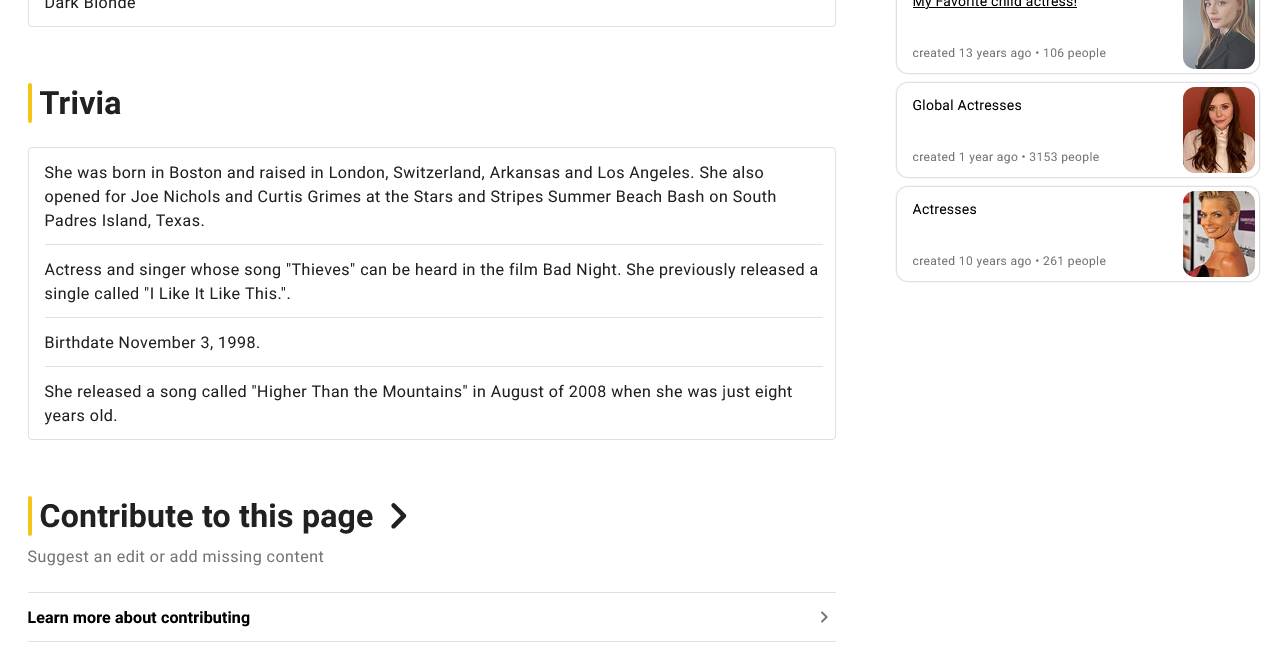Select the Trivia section heading
This screenshot has height=655, width=1287.
(80, 103)
